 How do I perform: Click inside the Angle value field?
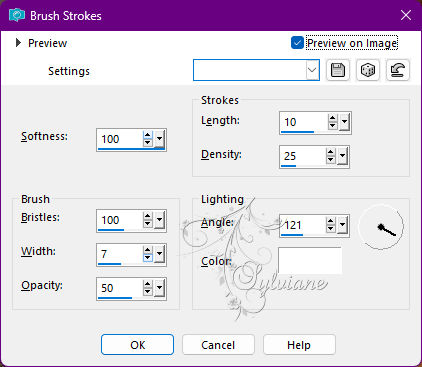(x=302, y=225)
